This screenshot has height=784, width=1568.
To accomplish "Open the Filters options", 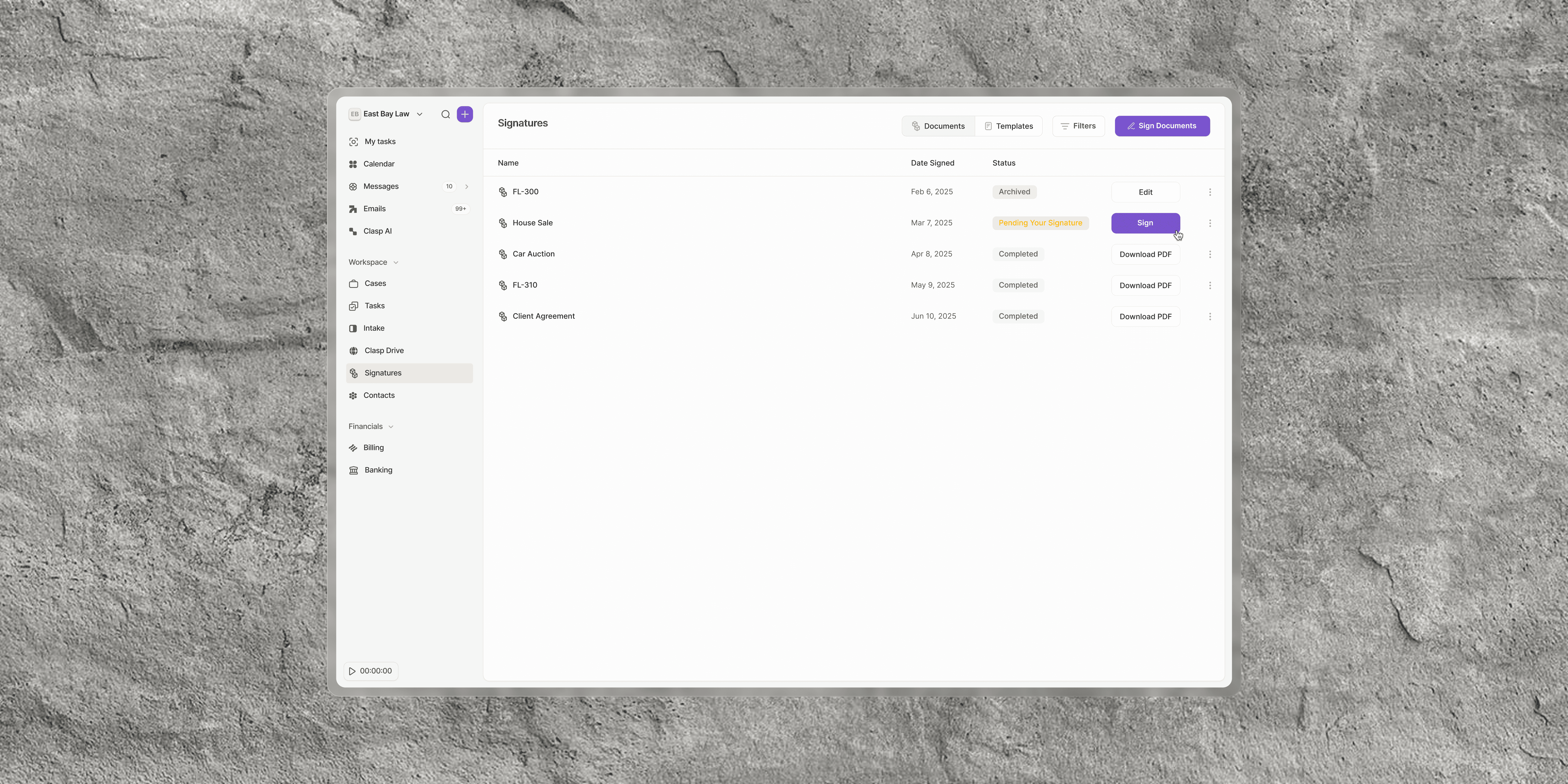I will click(x=1078, y=126).
